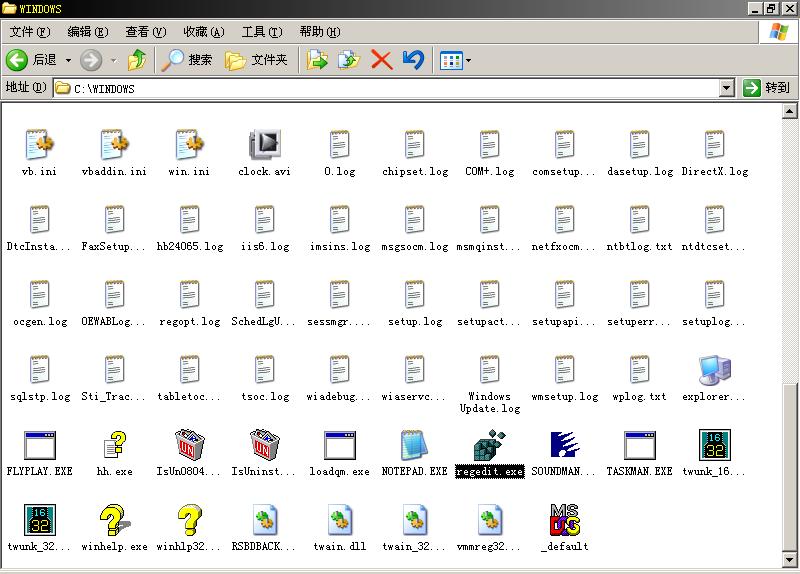
Task: Click the 搜索 (Search) button
Action: (x=188, y=60)
